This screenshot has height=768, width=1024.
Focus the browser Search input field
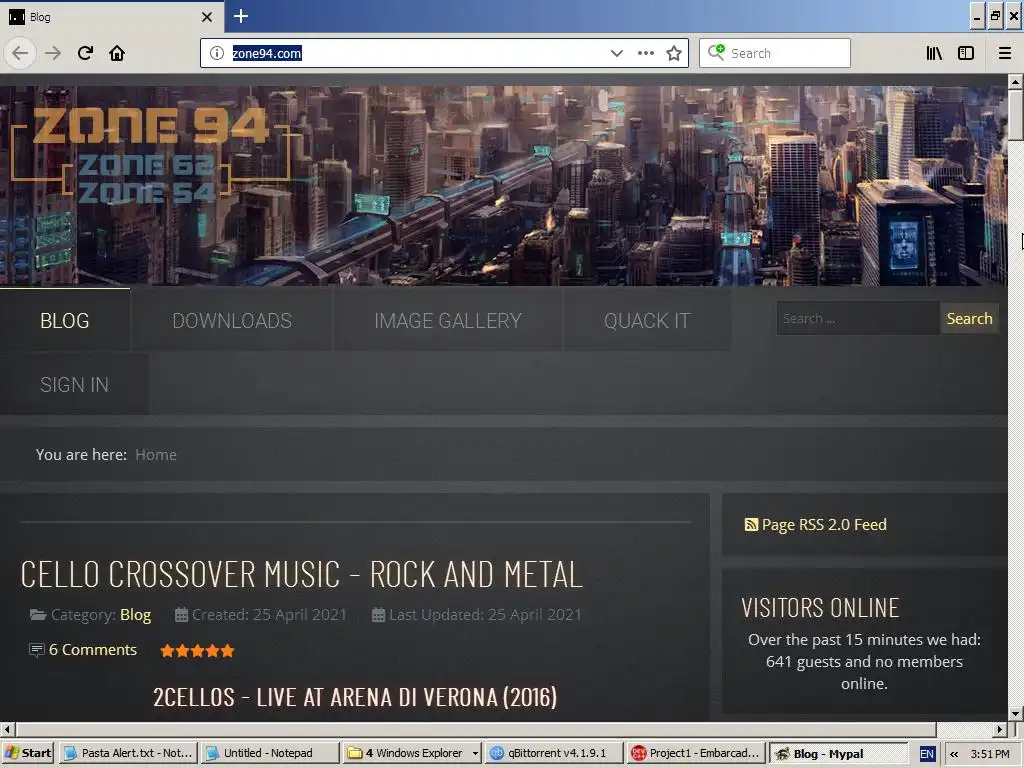point(775,53)
